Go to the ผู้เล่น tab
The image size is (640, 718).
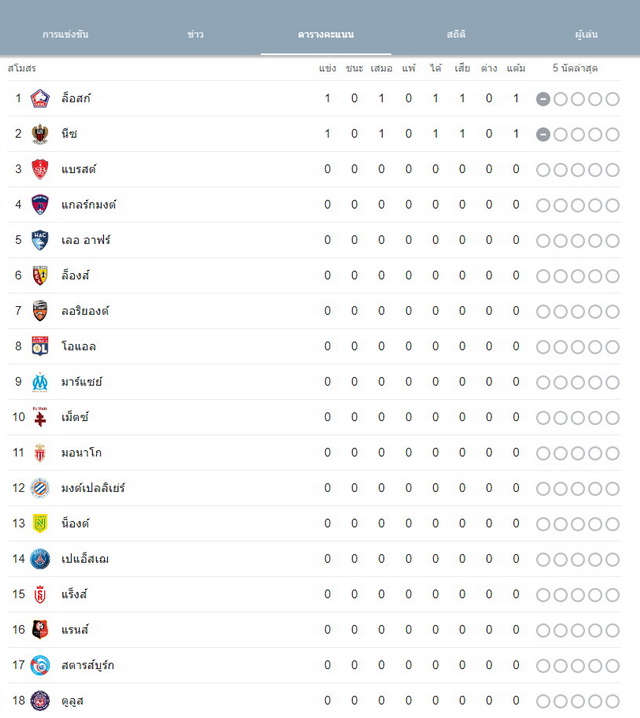pos(586,34)
